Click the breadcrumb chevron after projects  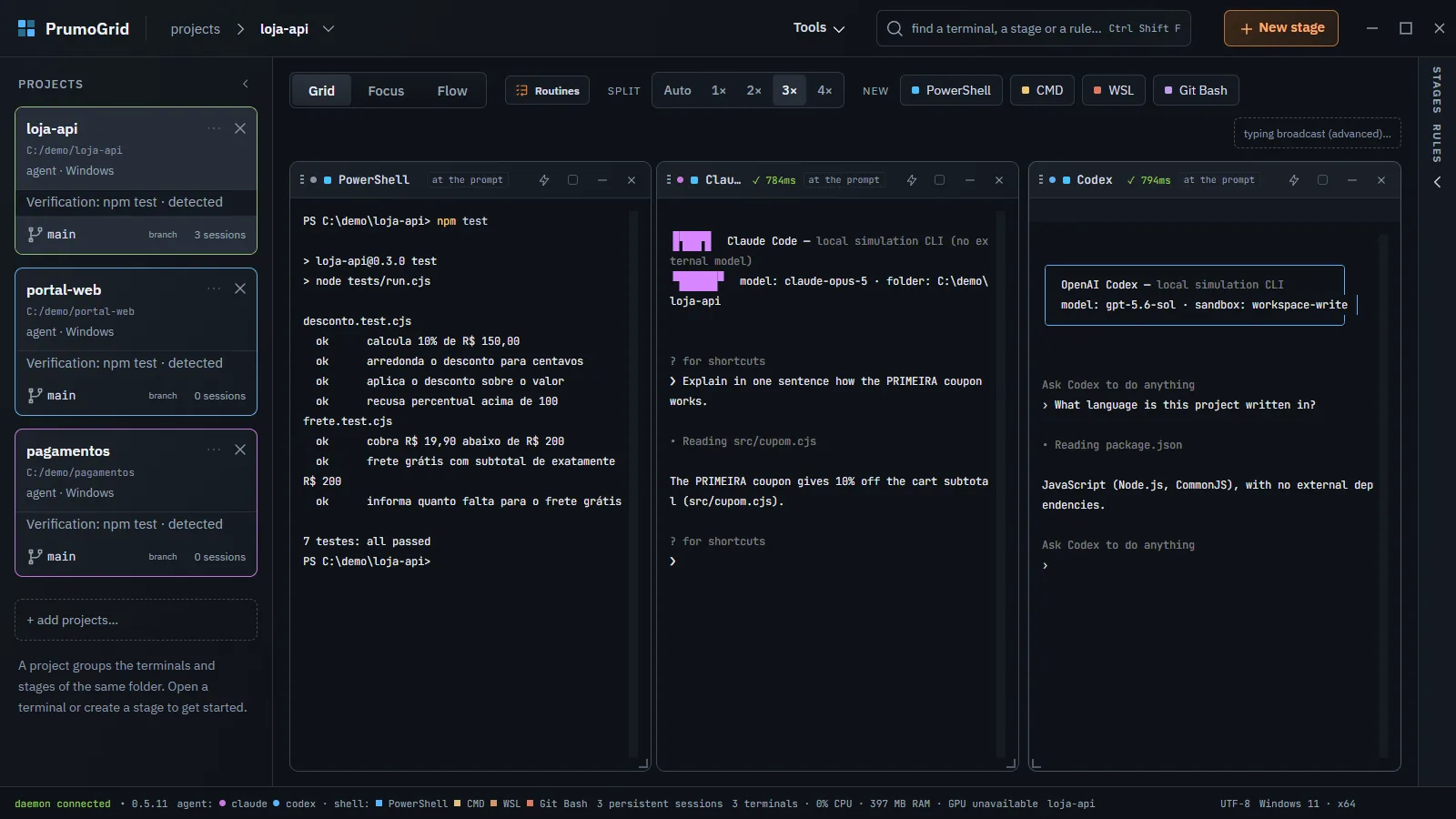coord(240,29)
